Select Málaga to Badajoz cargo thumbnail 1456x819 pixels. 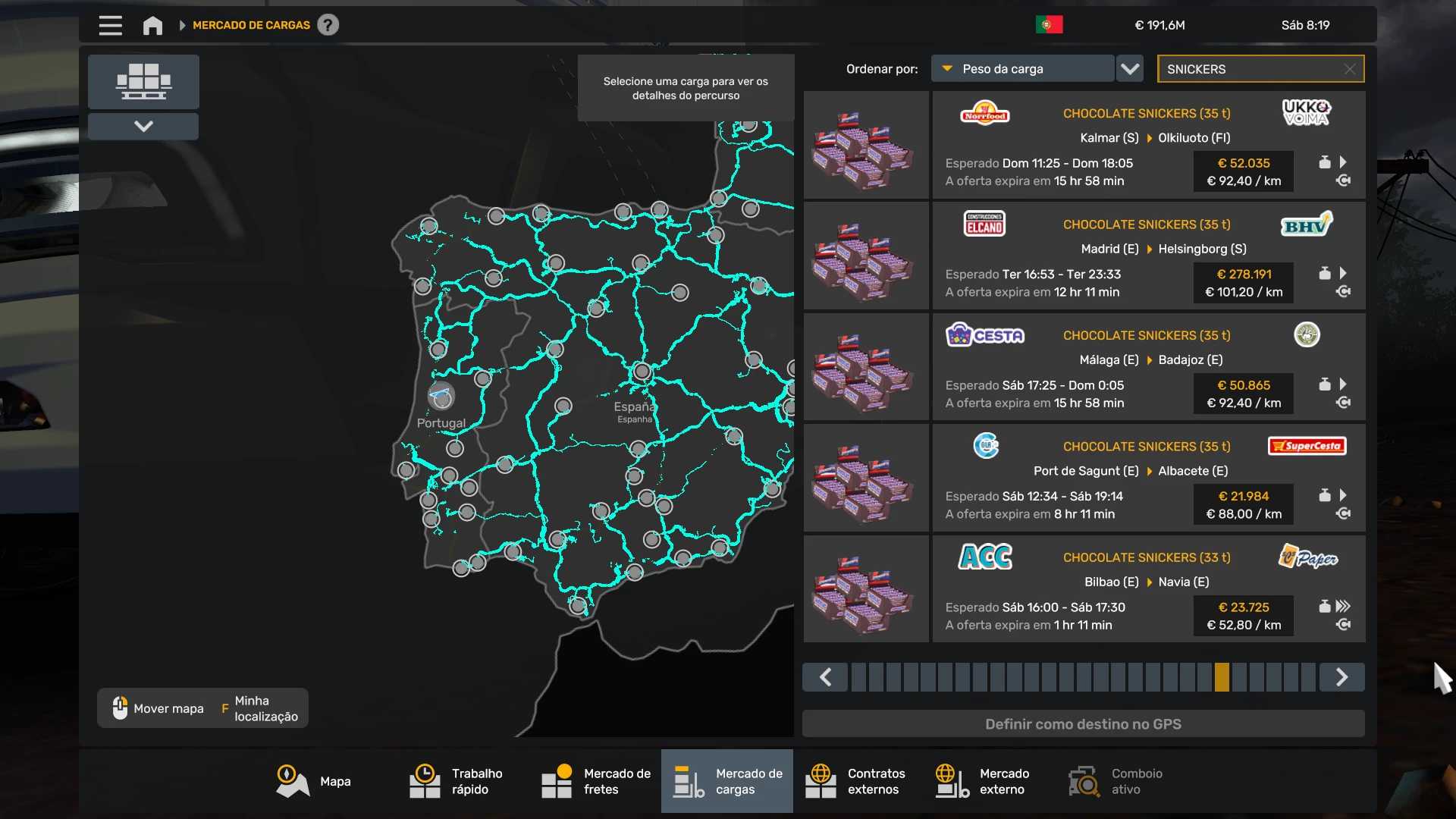click(x=865, y=367)
